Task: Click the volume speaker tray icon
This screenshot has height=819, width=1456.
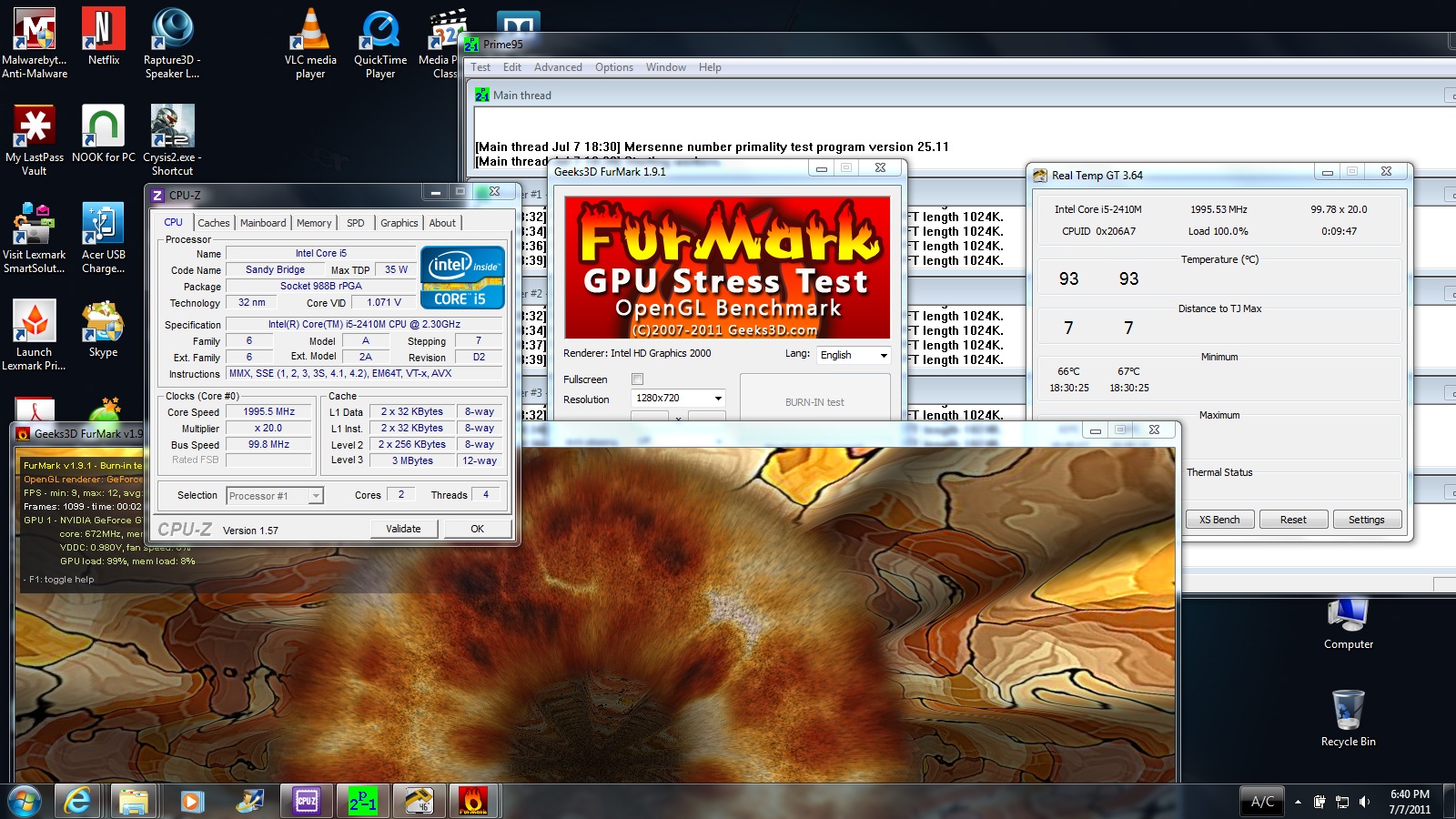Action: click(1364, 802)
